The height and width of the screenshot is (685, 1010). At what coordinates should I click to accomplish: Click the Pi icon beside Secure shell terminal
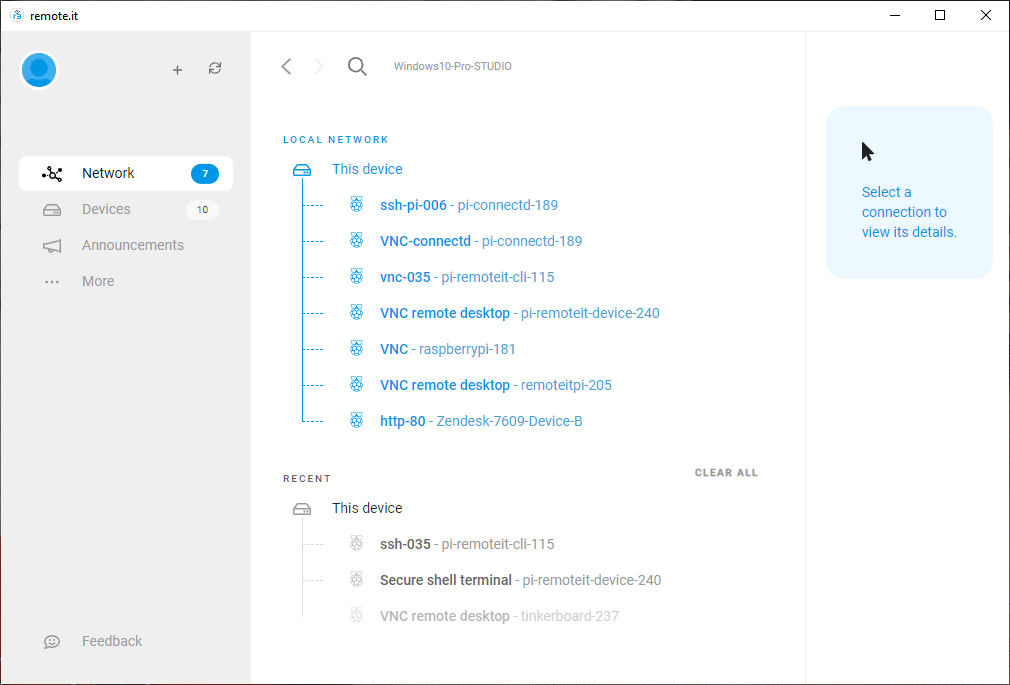[x=356, y=579]
